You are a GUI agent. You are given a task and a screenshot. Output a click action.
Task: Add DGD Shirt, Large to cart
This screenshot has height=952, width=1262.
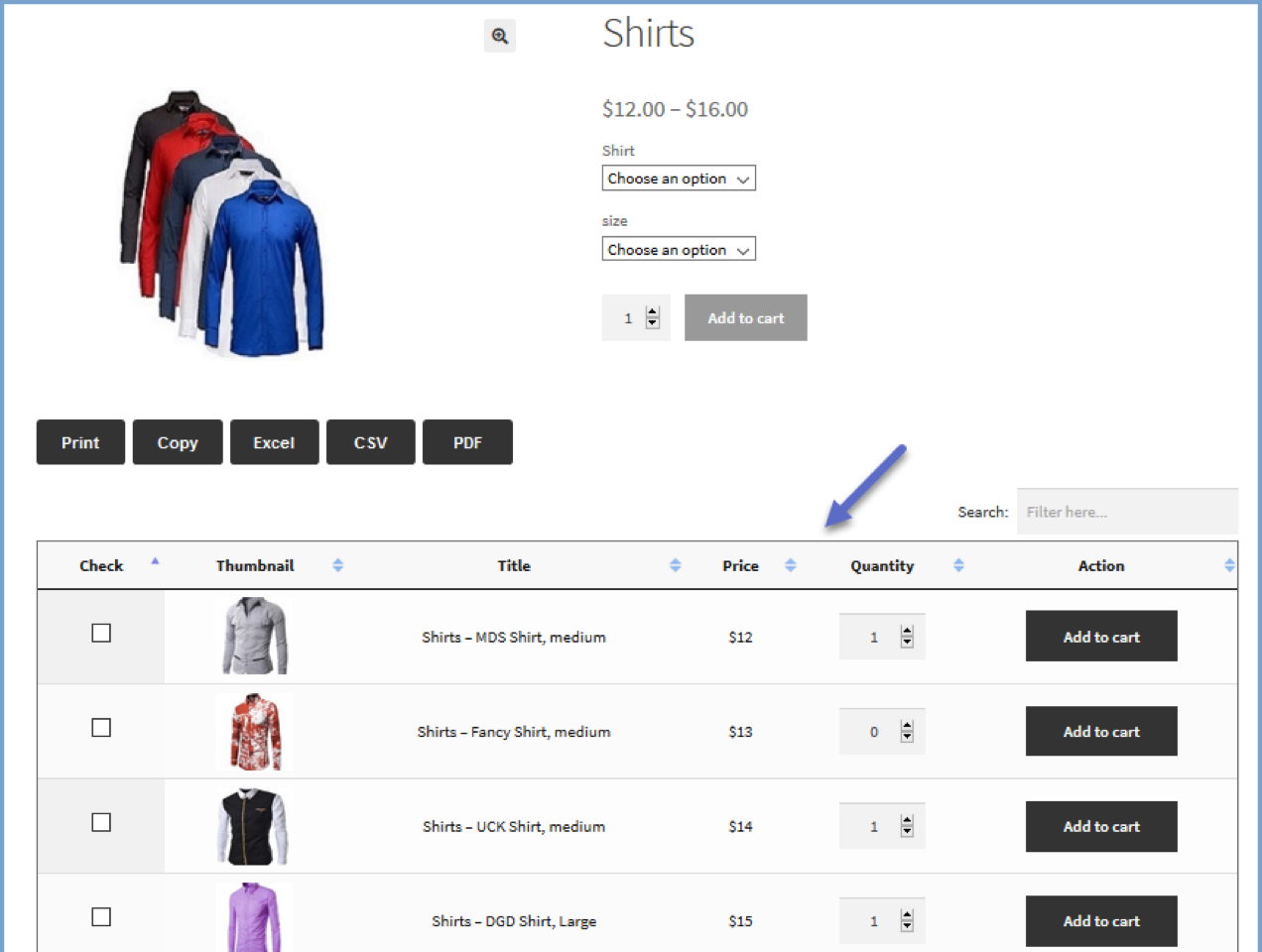(1101, 921)
